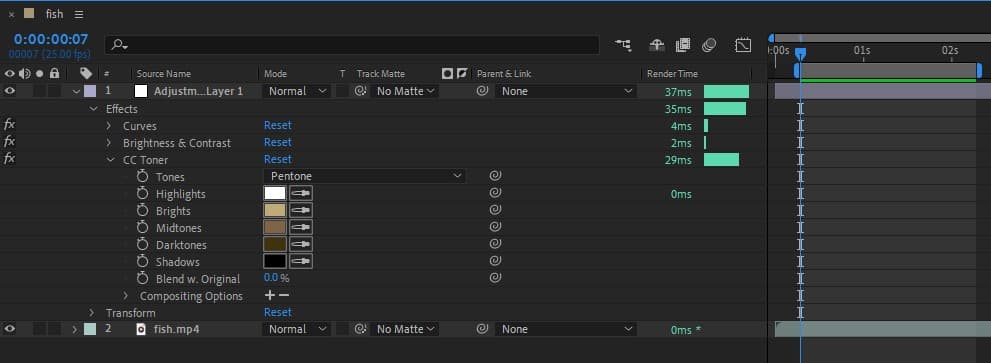
Task: Collapse Adjustment Layer 1 properties
Action: [x=76, y=92]
